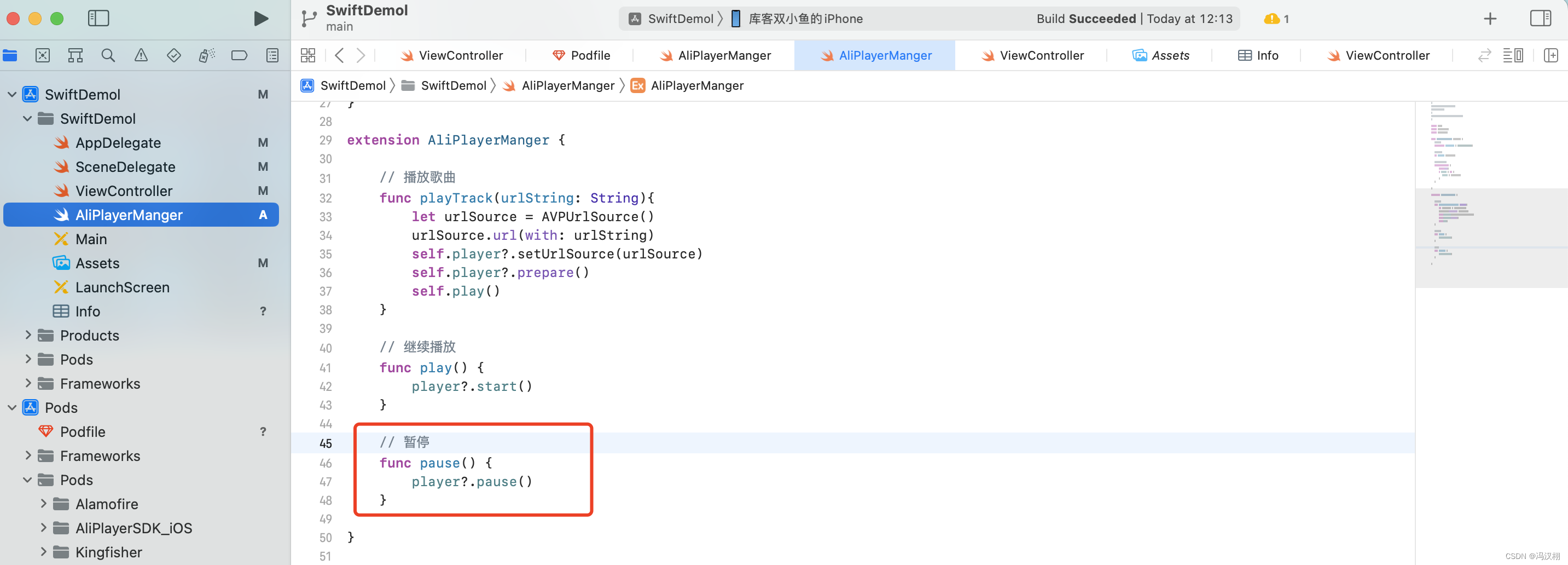
Task: Expand the Products folder
Action: click(27, 336)
